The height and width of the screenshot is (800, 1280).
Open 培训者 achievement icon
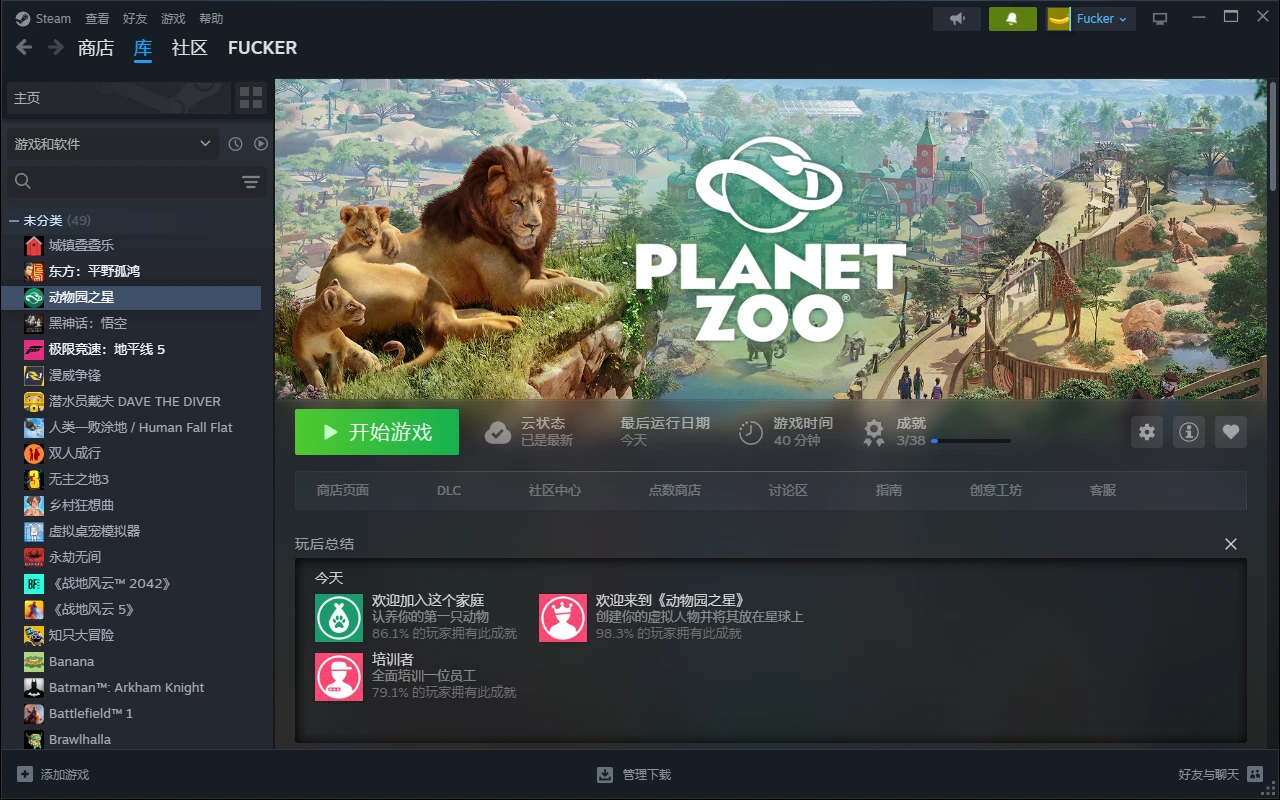339,677
